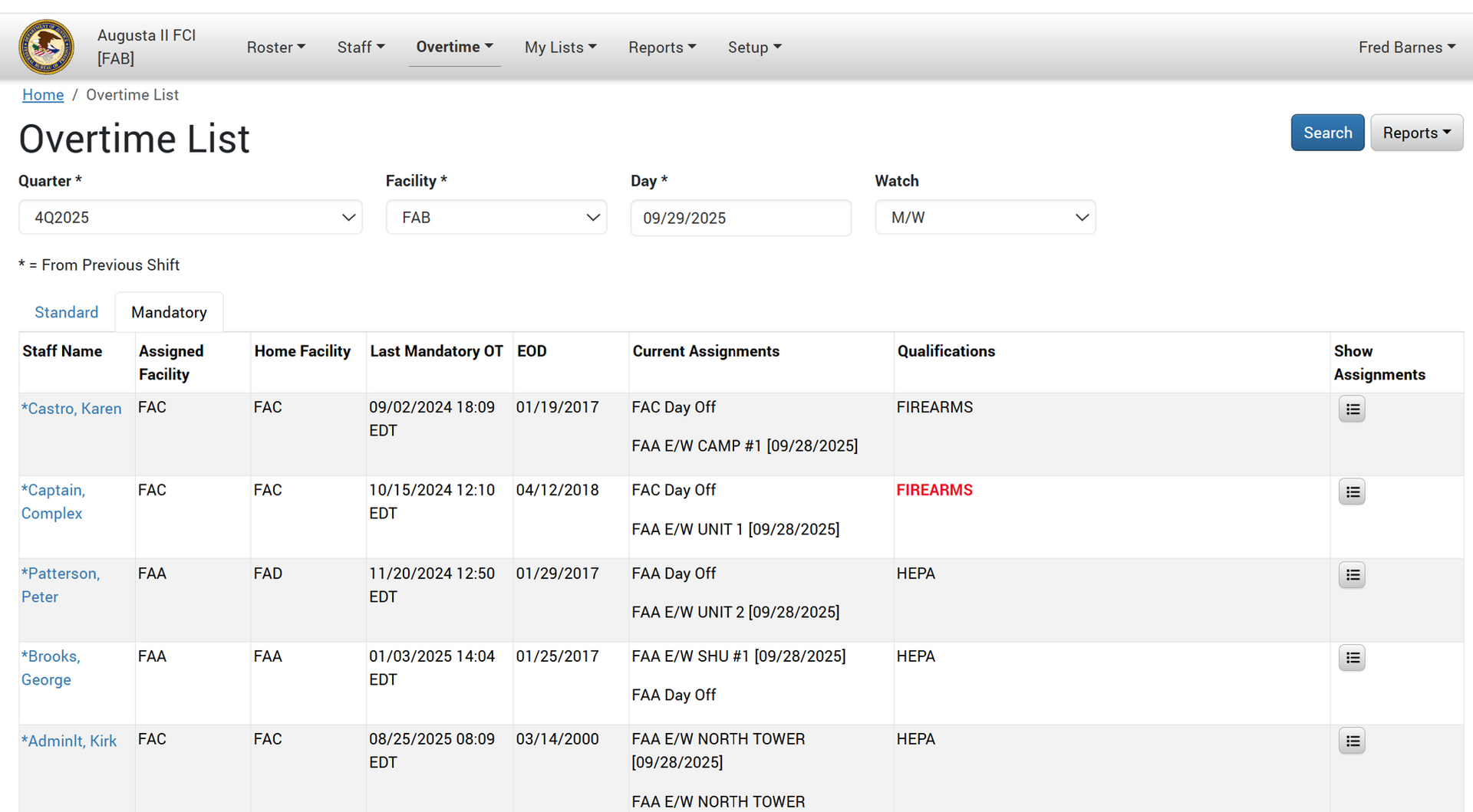
Task: Open the Watch dropdown showing M/W
Action: tap(984, 218)
